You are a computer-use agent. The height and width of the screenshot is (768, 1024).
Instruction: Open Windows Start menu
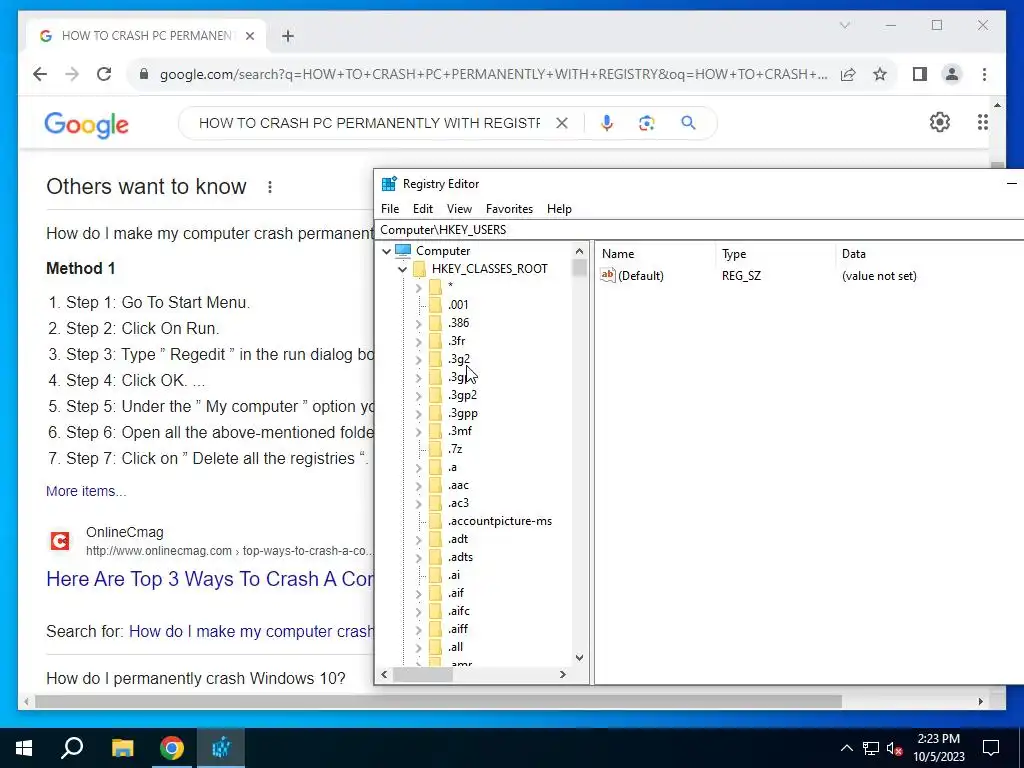[24, 748]
